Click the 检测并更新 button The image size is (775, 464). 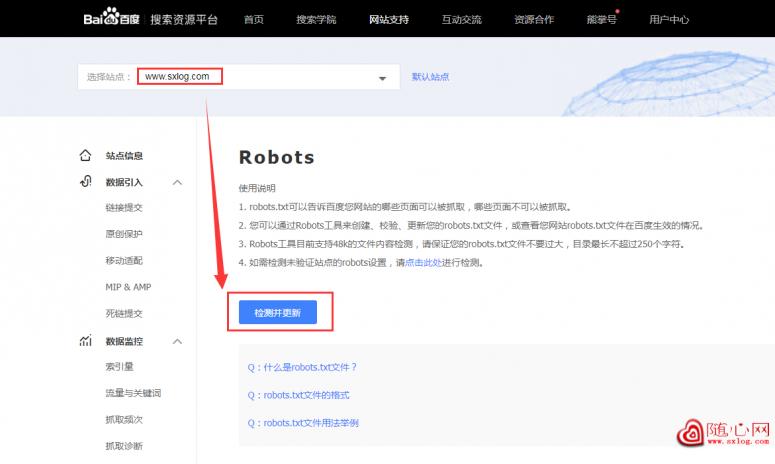pyautogui.click(x=278, y=312)
